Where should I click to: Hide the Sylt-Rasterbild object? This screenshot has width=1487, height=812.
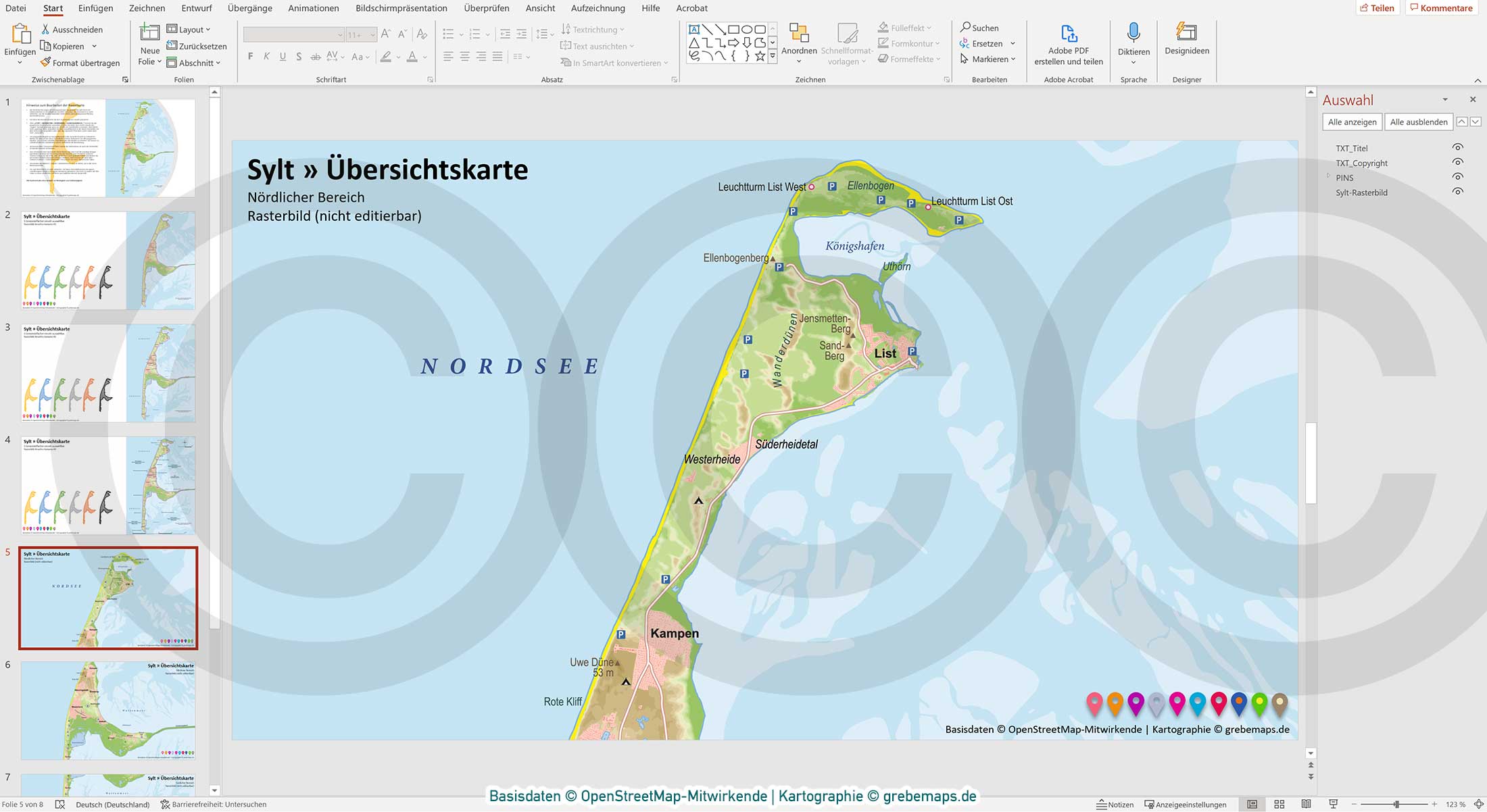[x=1458, y=191]
